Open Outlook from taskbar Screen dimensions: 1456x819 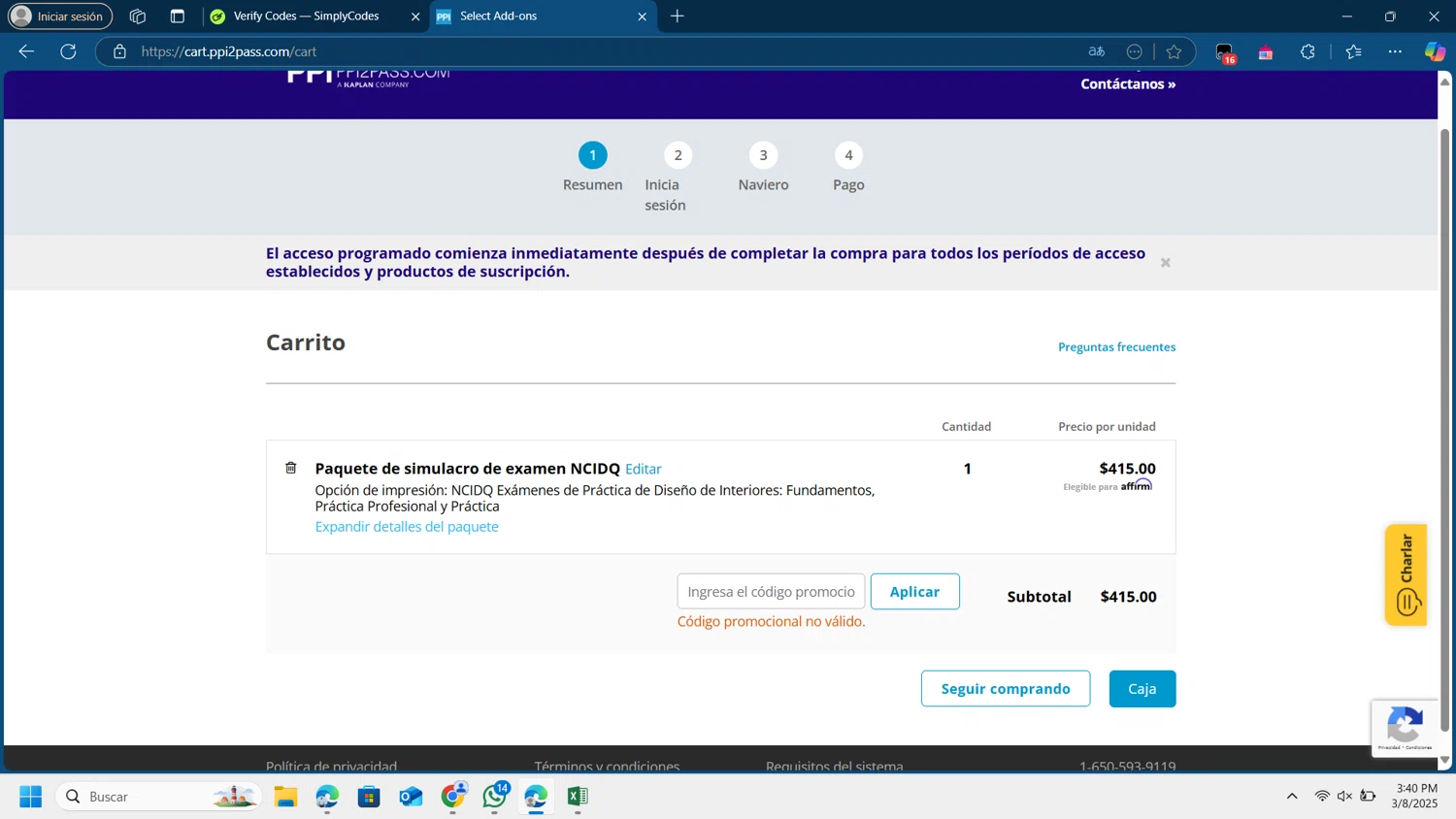411,797
